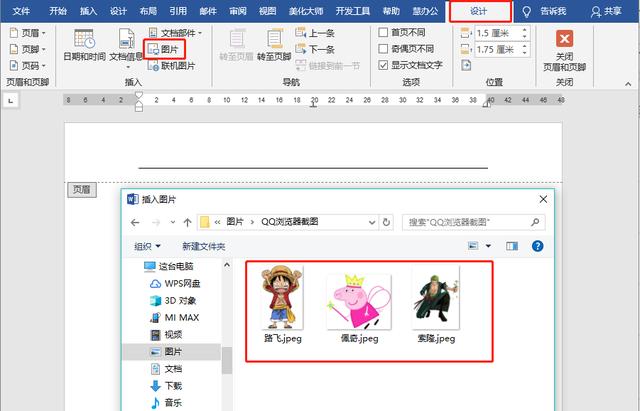Screen dimensions: 640x411
Task: Click the tab selector at ruler corner
Action: click(11, 100)
